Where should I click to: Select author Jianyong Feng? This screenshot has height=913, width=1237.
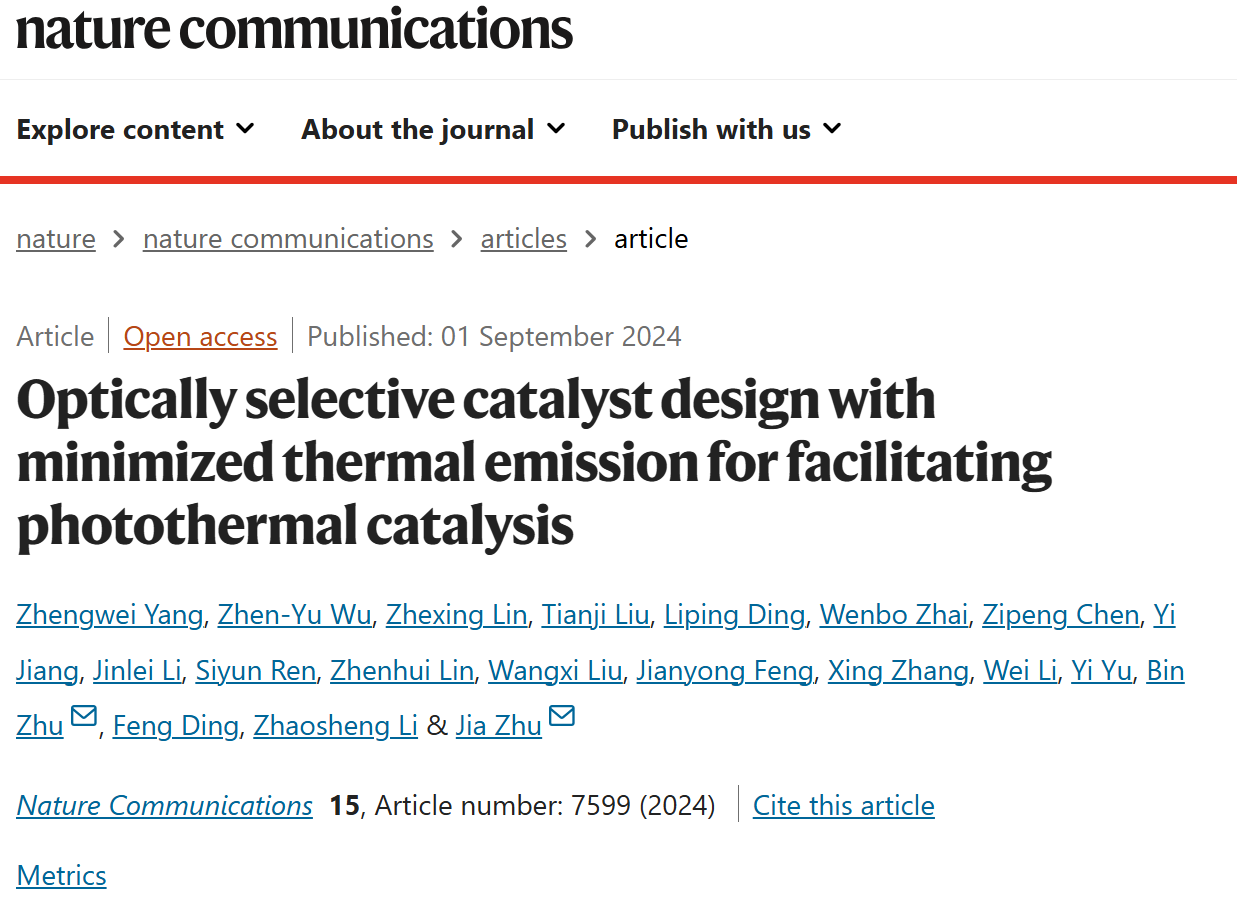725,671
